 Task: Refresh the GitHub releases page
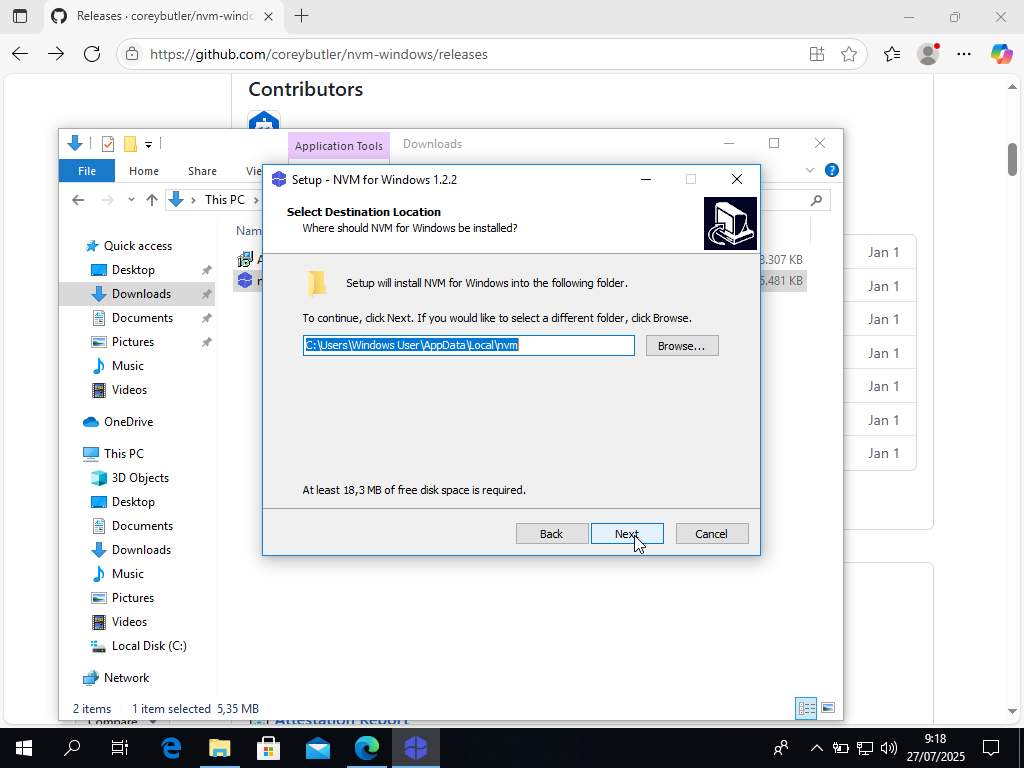pos(92,54)
